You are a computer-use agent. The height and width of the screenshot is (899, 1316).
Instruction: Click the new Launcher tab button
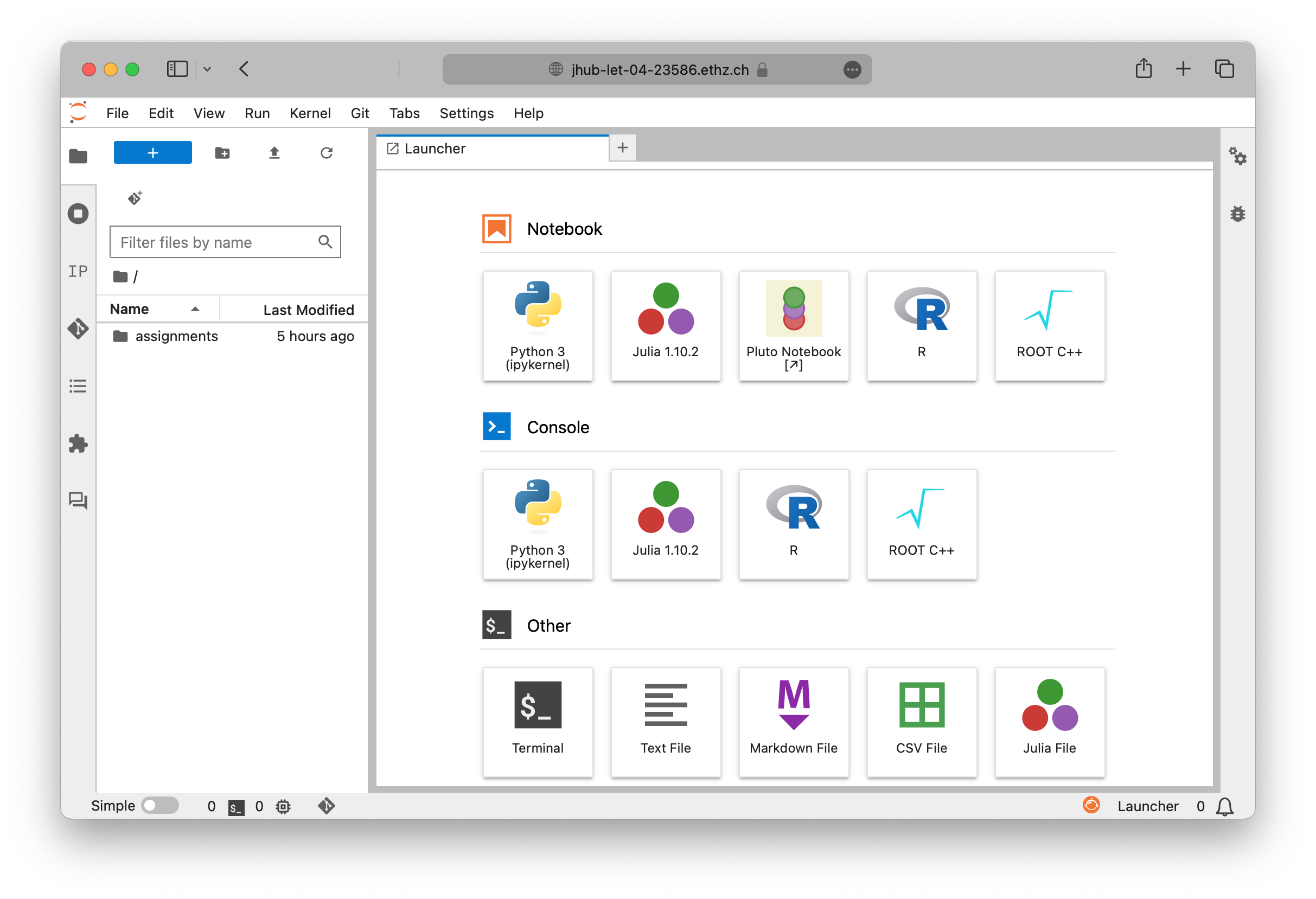coord(622,148)
